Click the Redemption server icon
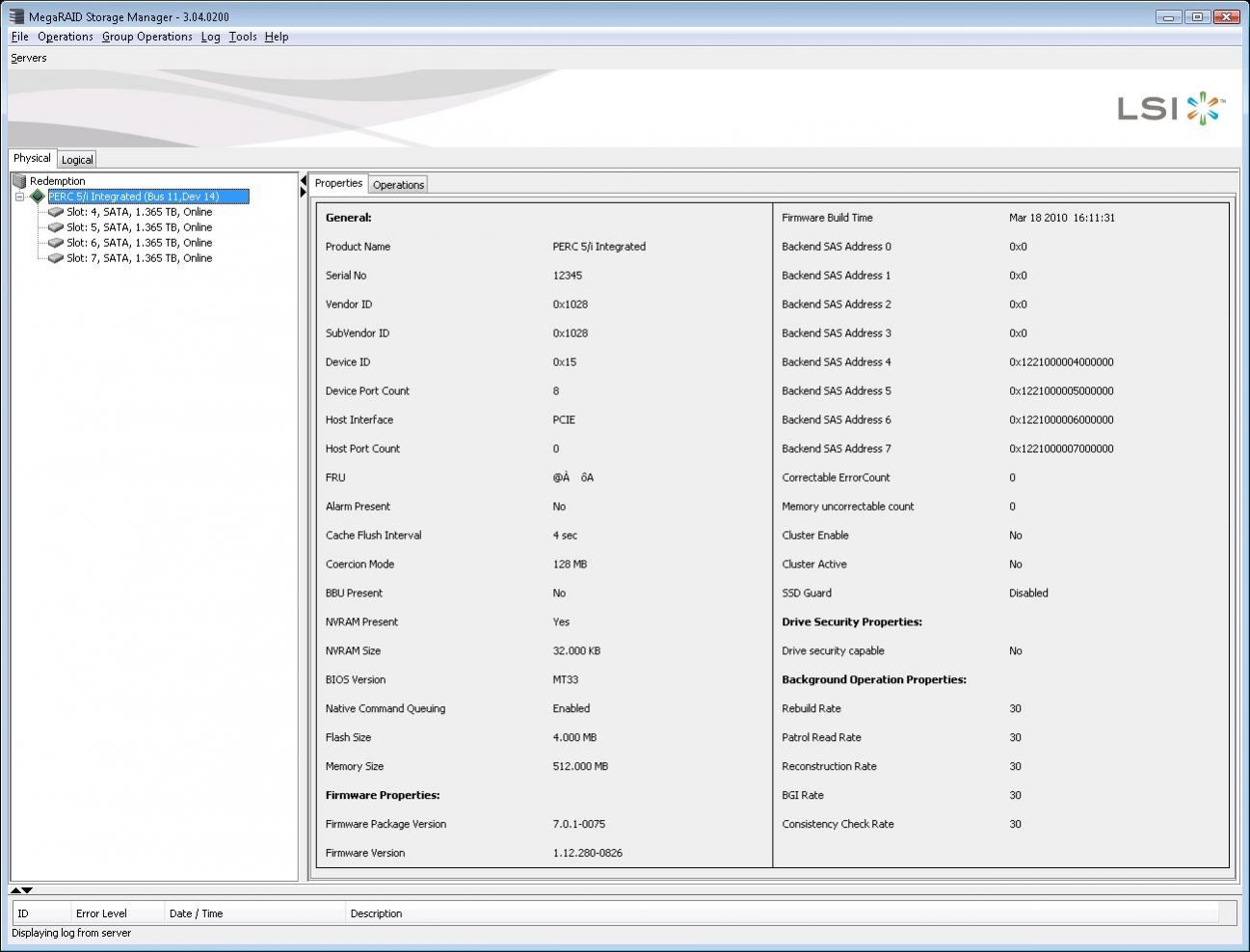 pos(18,181)
